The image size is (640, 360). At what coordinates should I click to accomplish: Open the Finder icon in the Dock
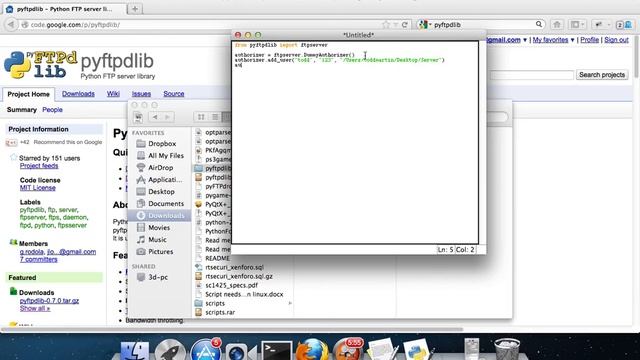point(135,350)
